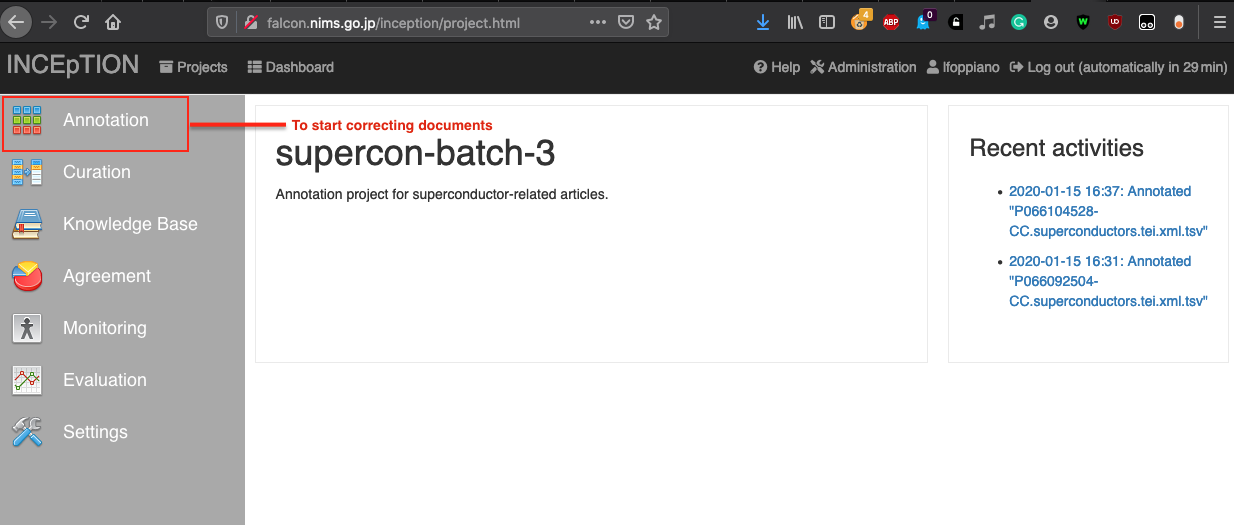Image resolution: width=1234 pixels, height=525 pixels.
Task: Open recent activity P066104528-CC document
Action: (x=1109, y=211)
